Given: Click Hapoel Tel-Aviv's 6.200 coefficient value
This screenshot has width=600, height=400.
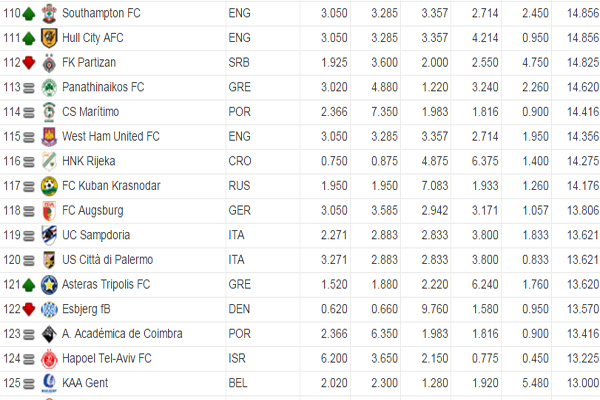Looking at the screenshot, I should click(x=335, y=357).
